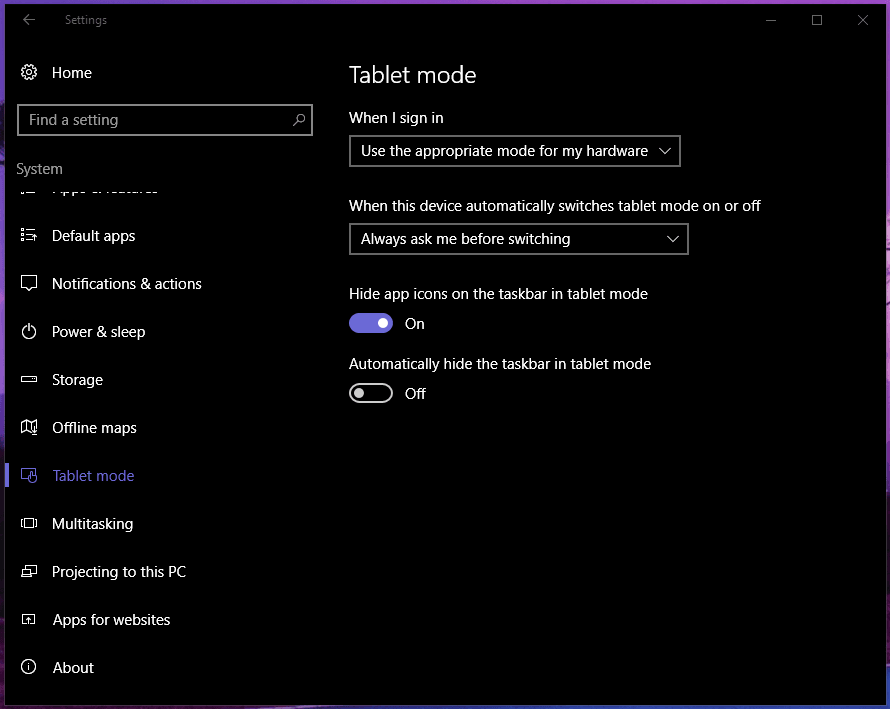Viewport: 890px width, 709px height.
Task: Open Apps for websites settings page
Action: (x=111, y=620)
